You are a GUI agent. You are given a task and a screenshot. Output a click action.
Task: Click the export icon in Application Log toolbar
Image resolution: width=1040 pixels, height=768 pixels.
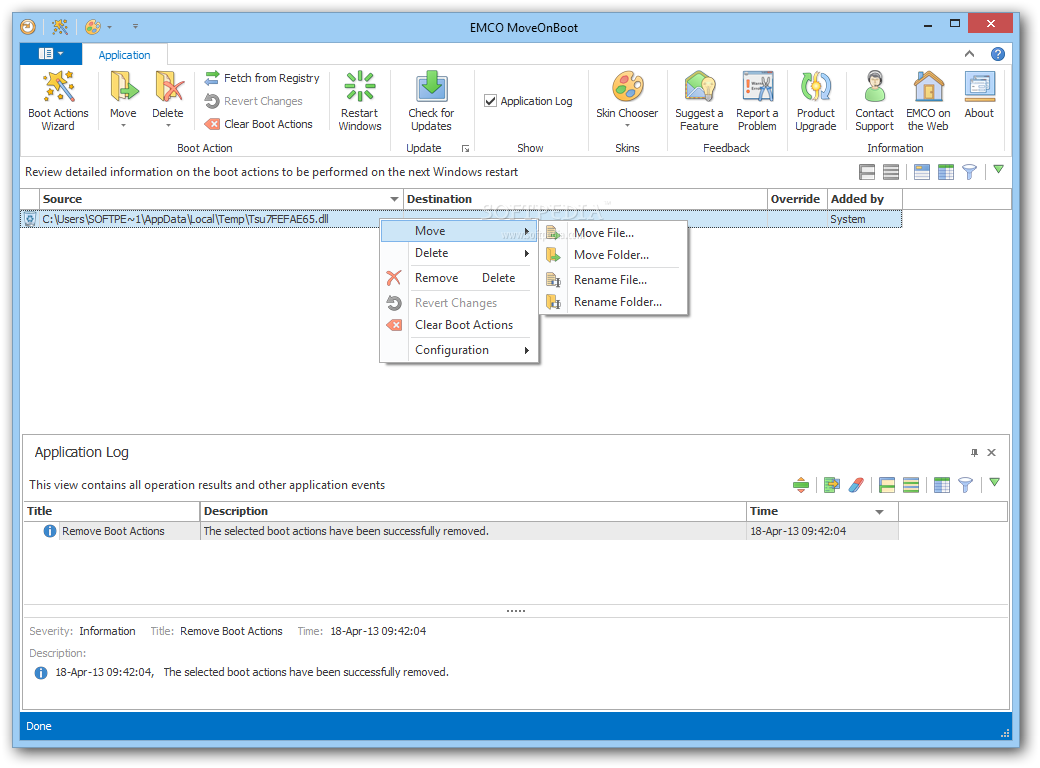831,485
